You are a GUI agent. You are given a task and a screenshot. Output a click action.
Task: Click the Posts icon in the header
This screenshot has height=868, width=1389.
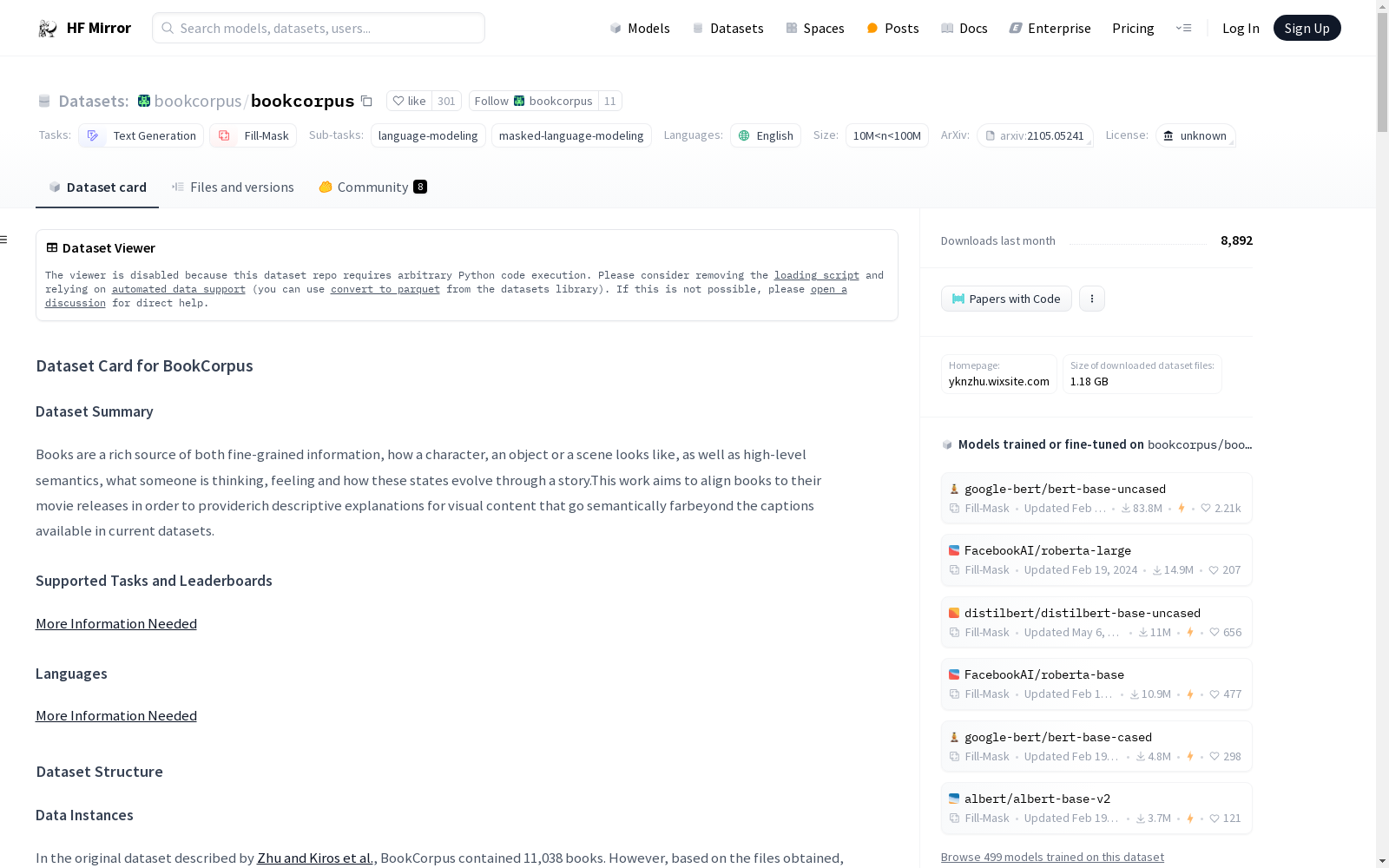[872, 28]
